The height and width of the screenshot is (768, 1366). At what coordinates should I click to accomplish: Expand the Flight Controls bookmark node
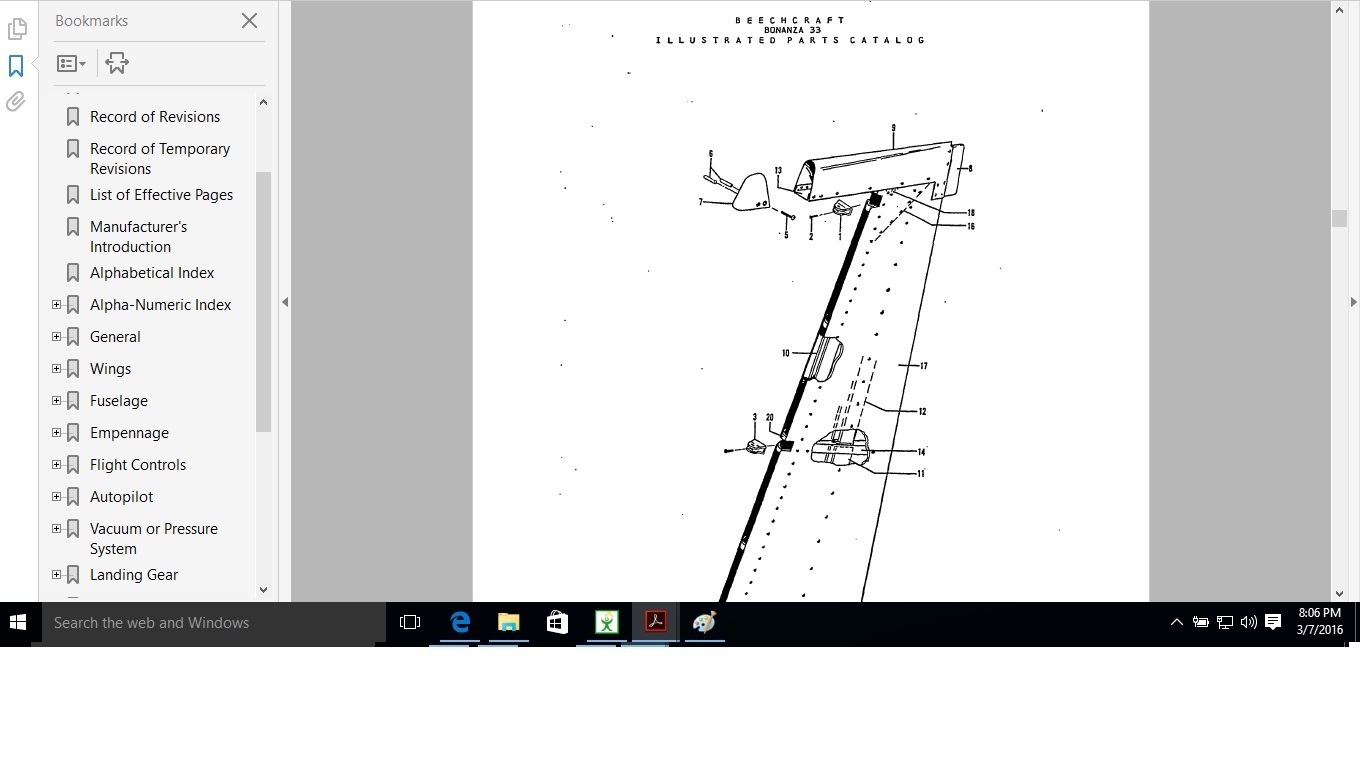point(57,465)
